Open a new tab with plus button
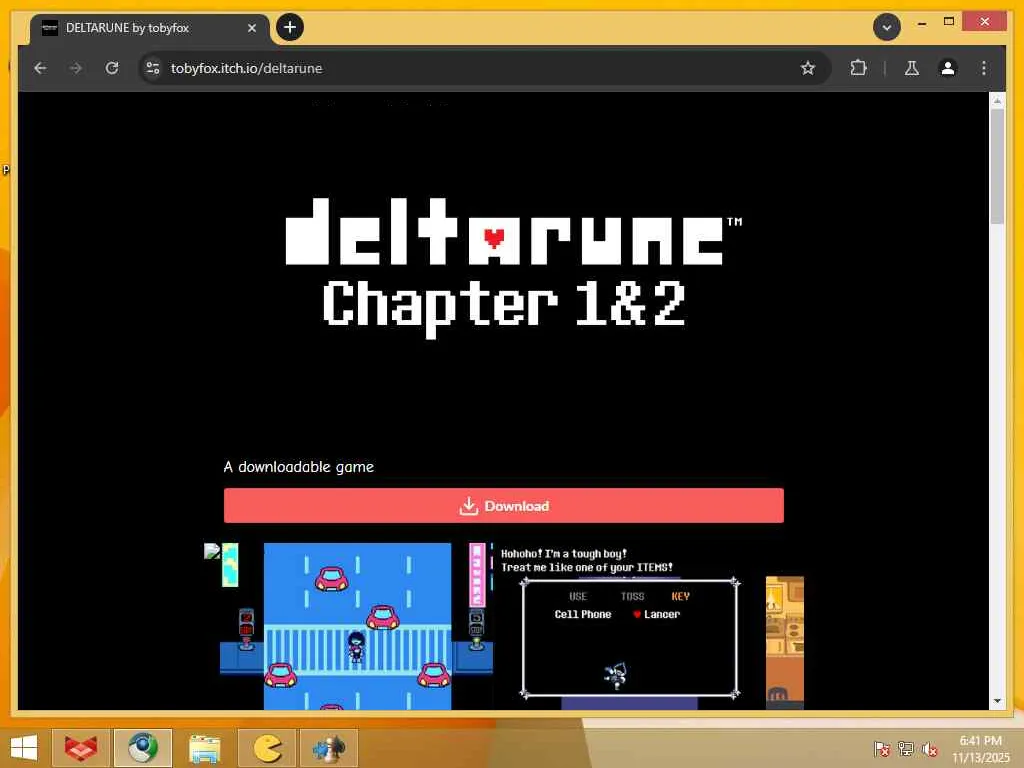The height and width of the screenshot is (768, 1024). (x=290, y=27)
